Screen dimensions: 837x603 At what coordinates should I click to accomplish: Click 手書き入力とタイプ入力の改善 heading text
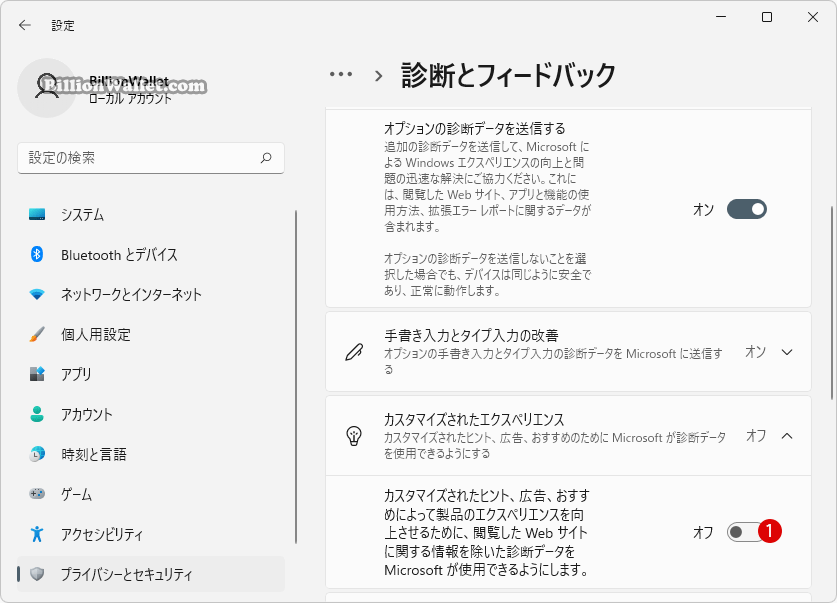[x=471, y=336]
